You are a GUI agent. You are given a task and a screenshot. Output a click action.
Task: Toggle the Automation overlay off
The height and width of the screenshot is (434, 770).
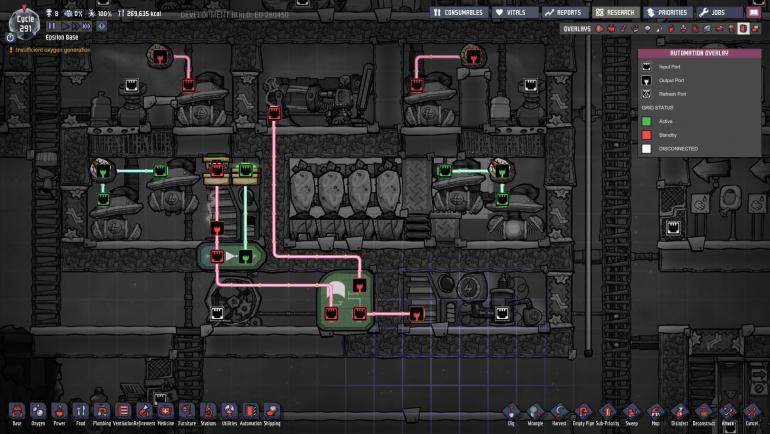(x=743, y=29)
